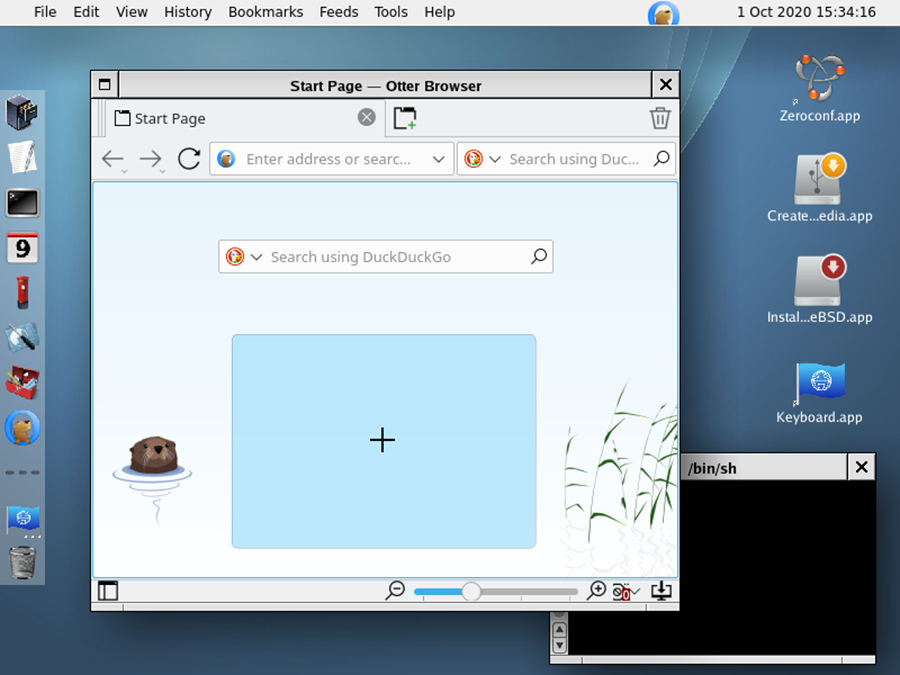Click the toolbar search magnifier icon
Image resolution: width=900 pixels, height=675 pixels.
click(661, 158)
